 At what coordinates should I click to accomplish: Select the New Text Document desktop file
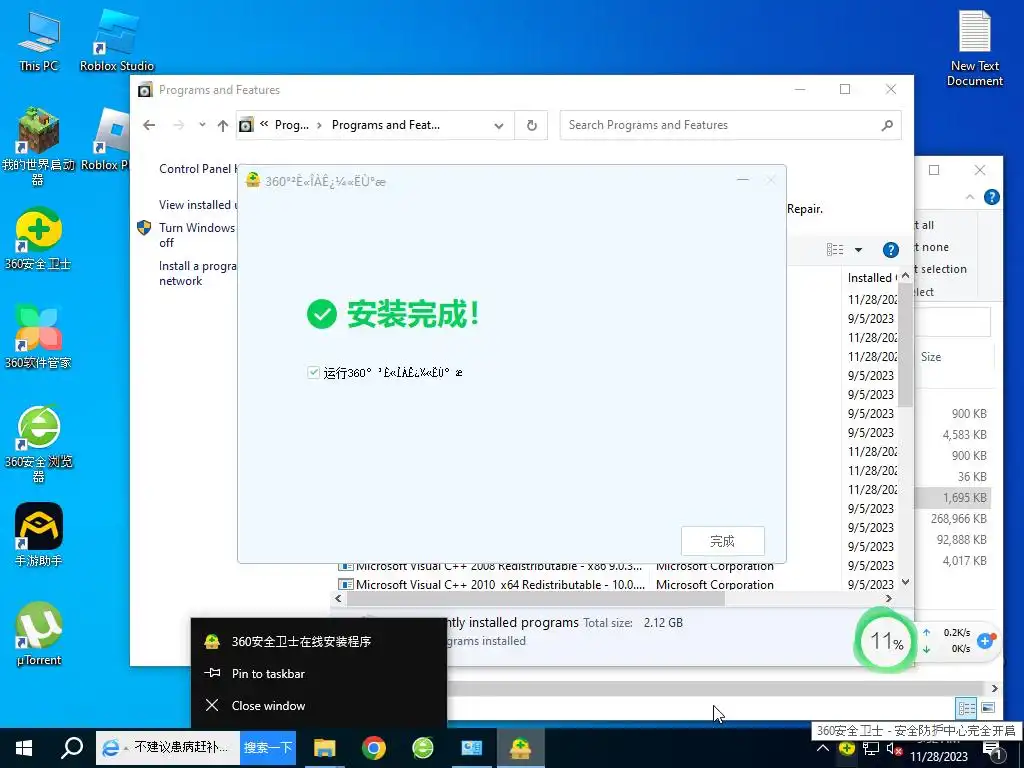tap(974, 48)
